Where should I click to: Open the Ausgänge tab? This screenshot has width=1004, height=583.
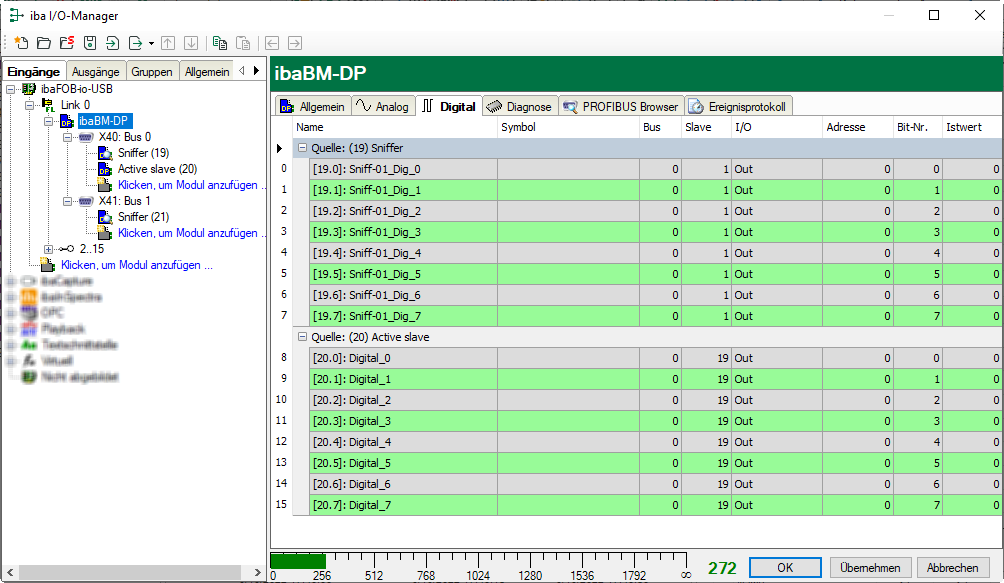coord(96,71)
